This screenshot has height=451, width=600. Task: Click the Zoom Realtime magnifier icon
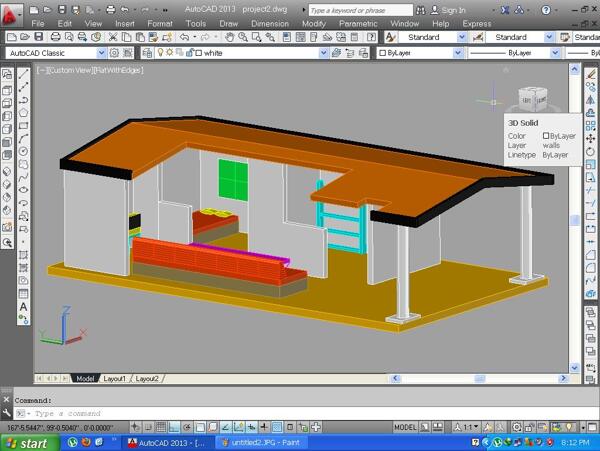tap(243, 37)
